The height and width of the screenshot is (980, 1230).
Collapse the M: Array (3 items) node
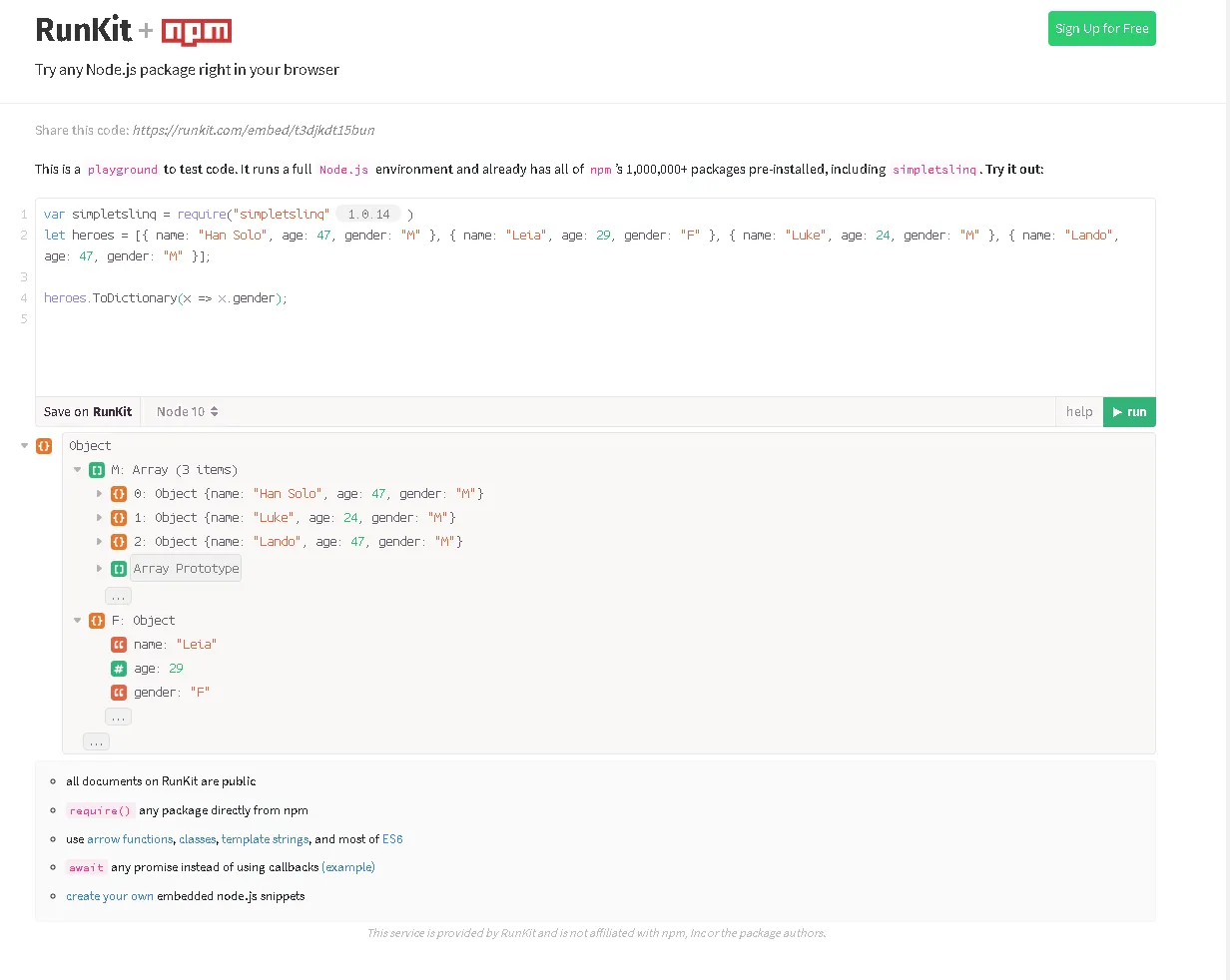(x=78, y=470)
